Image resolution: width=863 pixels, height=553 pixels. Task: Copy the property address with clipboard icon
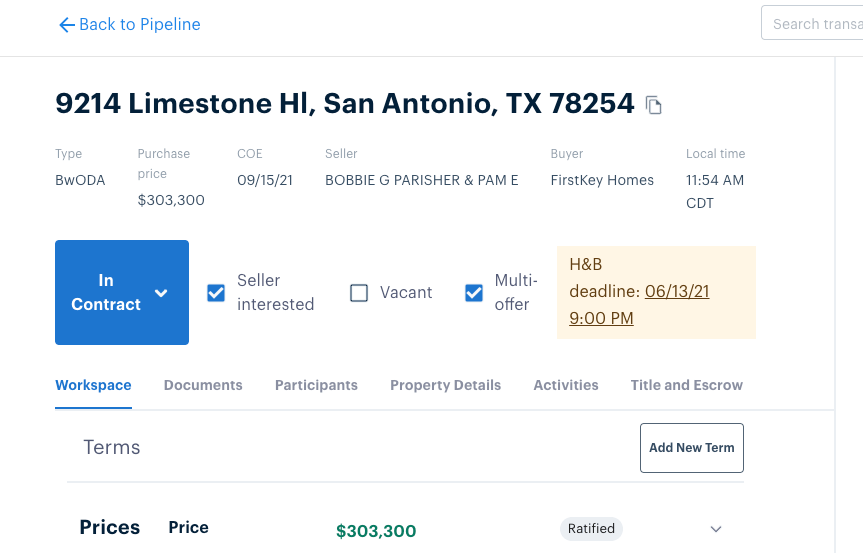click(653, 105)
